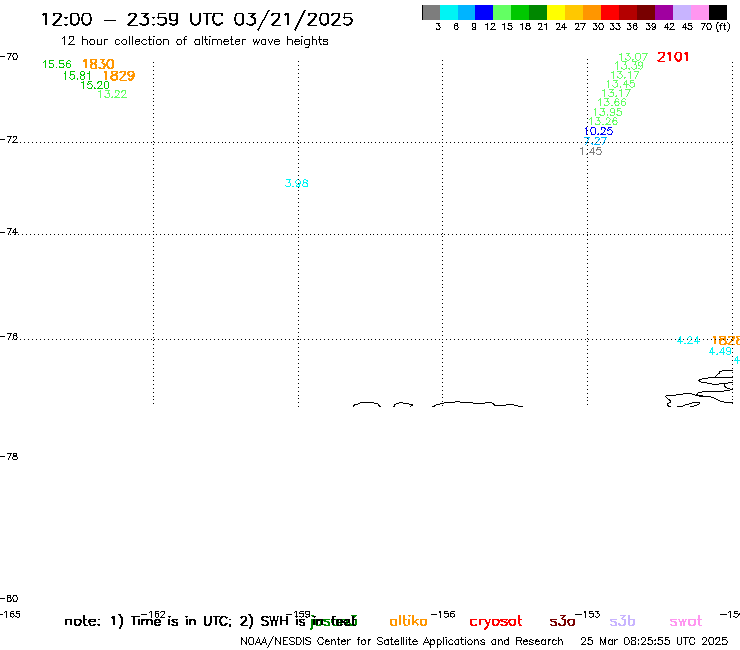740x650 pixels.
Task: Click the latitude label -70
Action: coord(9,57)
